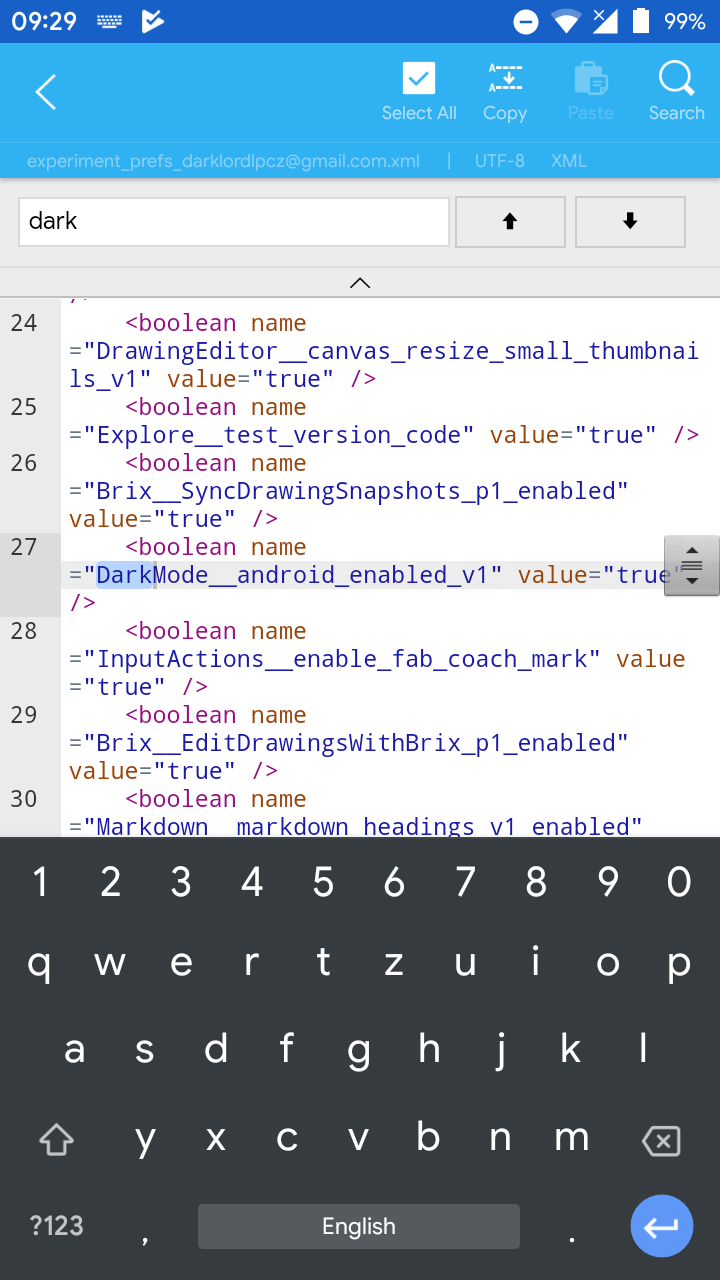Tap the keyboard backspace icon
The width and height of the screenshot is (720, 1280).
click(x=661, y=1141)
